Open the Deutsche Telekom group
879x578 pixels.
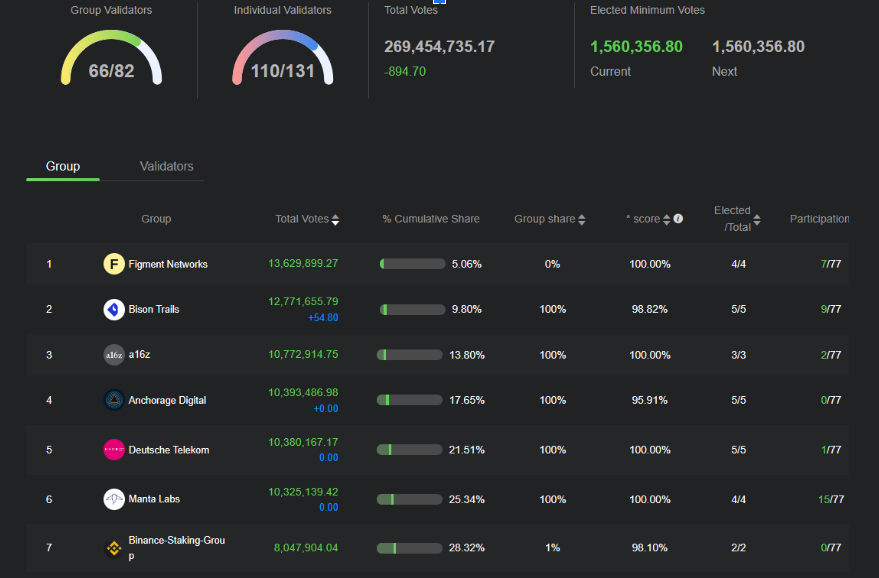point(169,450)
